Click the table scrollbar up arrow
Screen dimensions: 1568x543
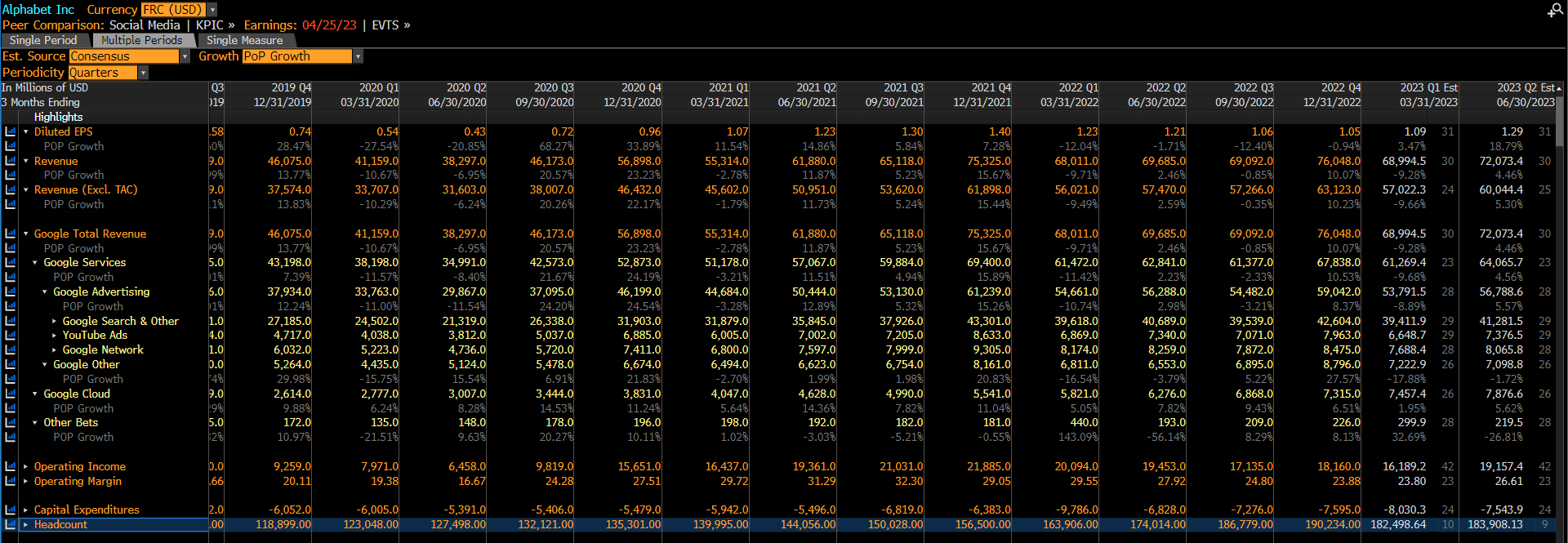pos(1559,88)
